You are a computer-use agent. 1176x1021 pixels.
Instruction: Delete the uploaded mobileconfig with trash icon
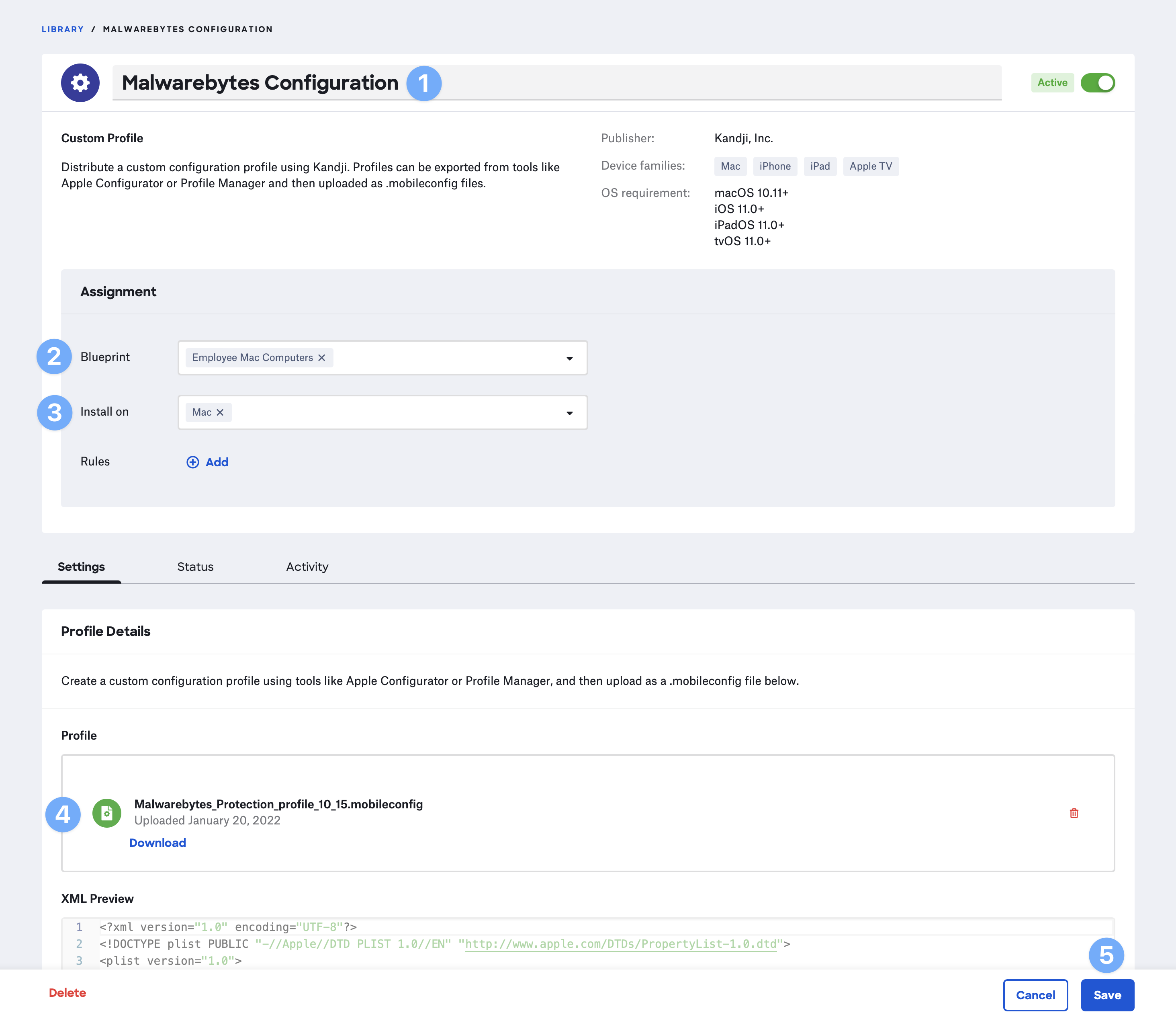tap(1074, 813)
